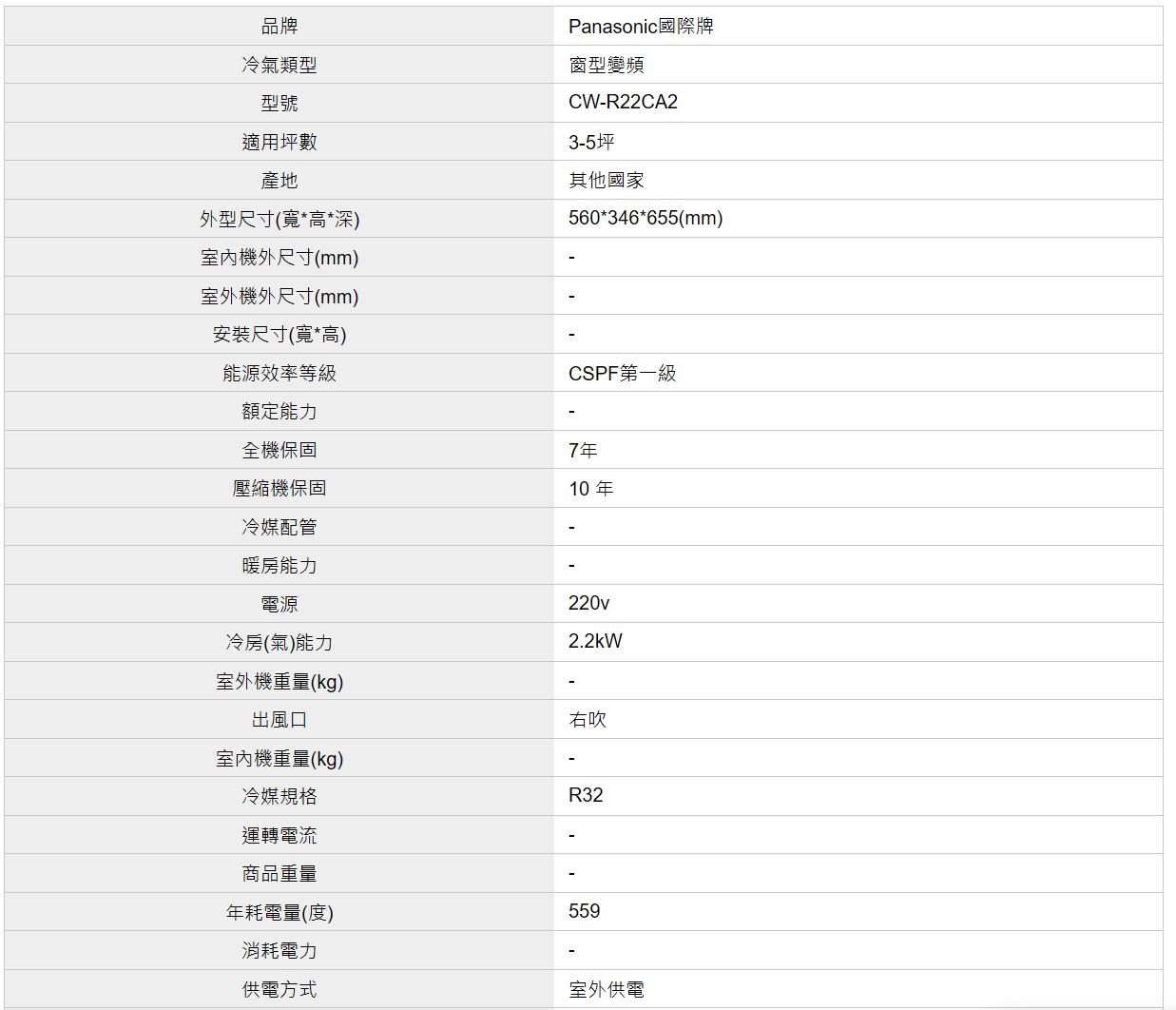Screen dimensions: 1176x1010
Task: Click the 外型尺寸(寬*高*深) label
Action: 280,219
